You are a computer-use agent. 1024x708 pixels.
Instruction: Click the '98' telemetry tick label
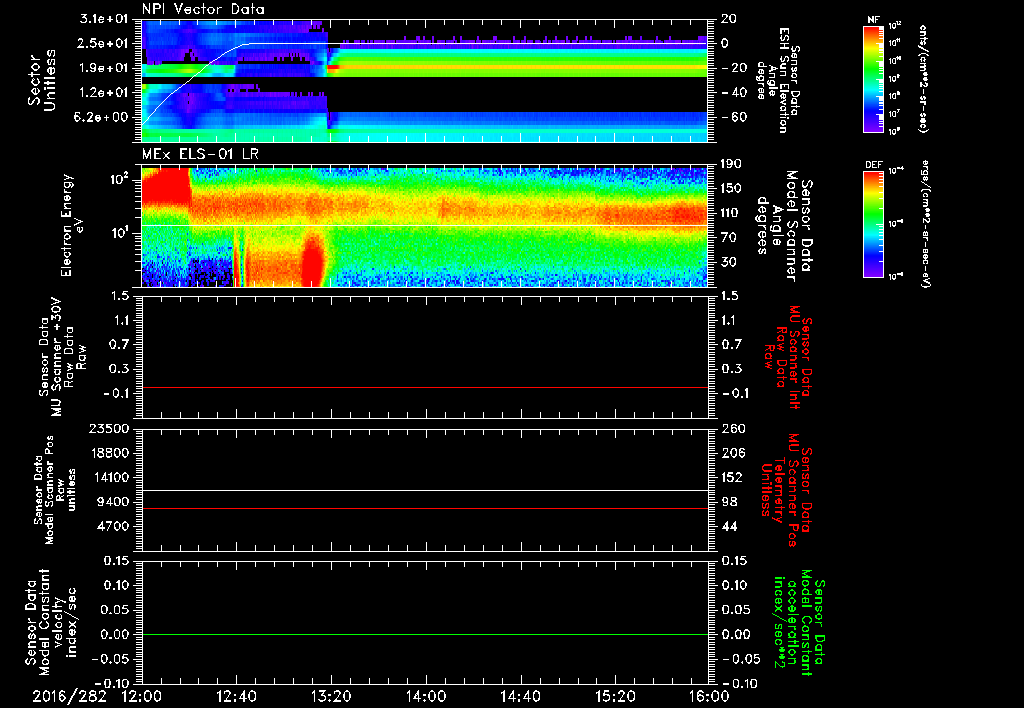(x=729, y=502)
